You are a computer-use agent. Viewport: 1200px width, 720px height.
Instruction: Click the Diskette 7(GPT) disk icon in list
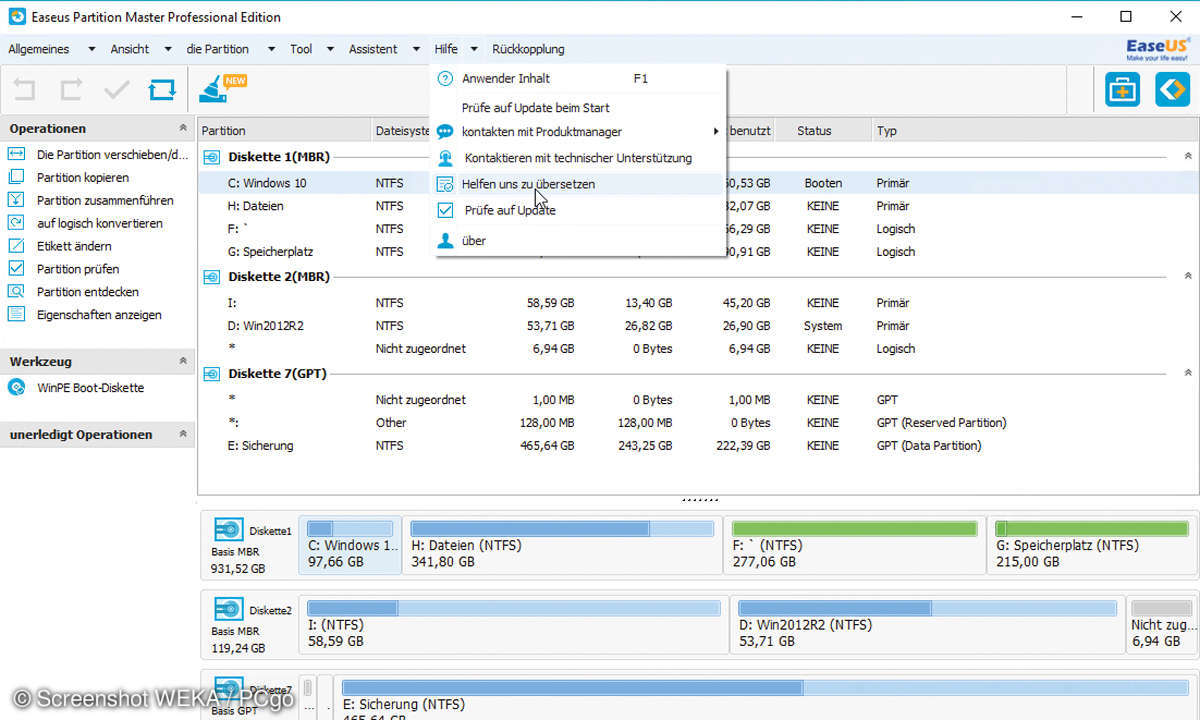211,374
